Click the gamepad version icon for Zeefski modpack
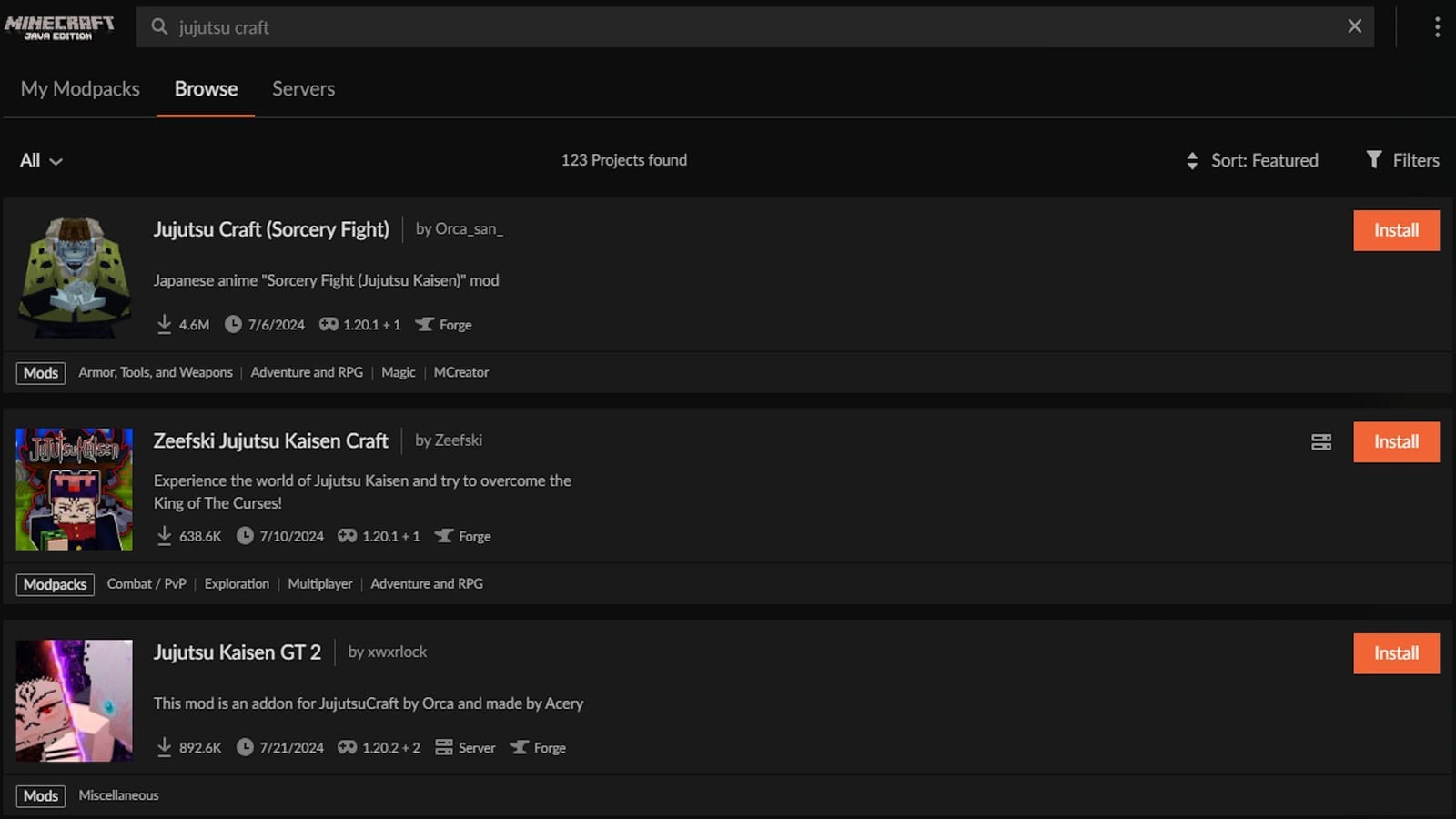Screen dimensions: 1456x819 point(347,536)
